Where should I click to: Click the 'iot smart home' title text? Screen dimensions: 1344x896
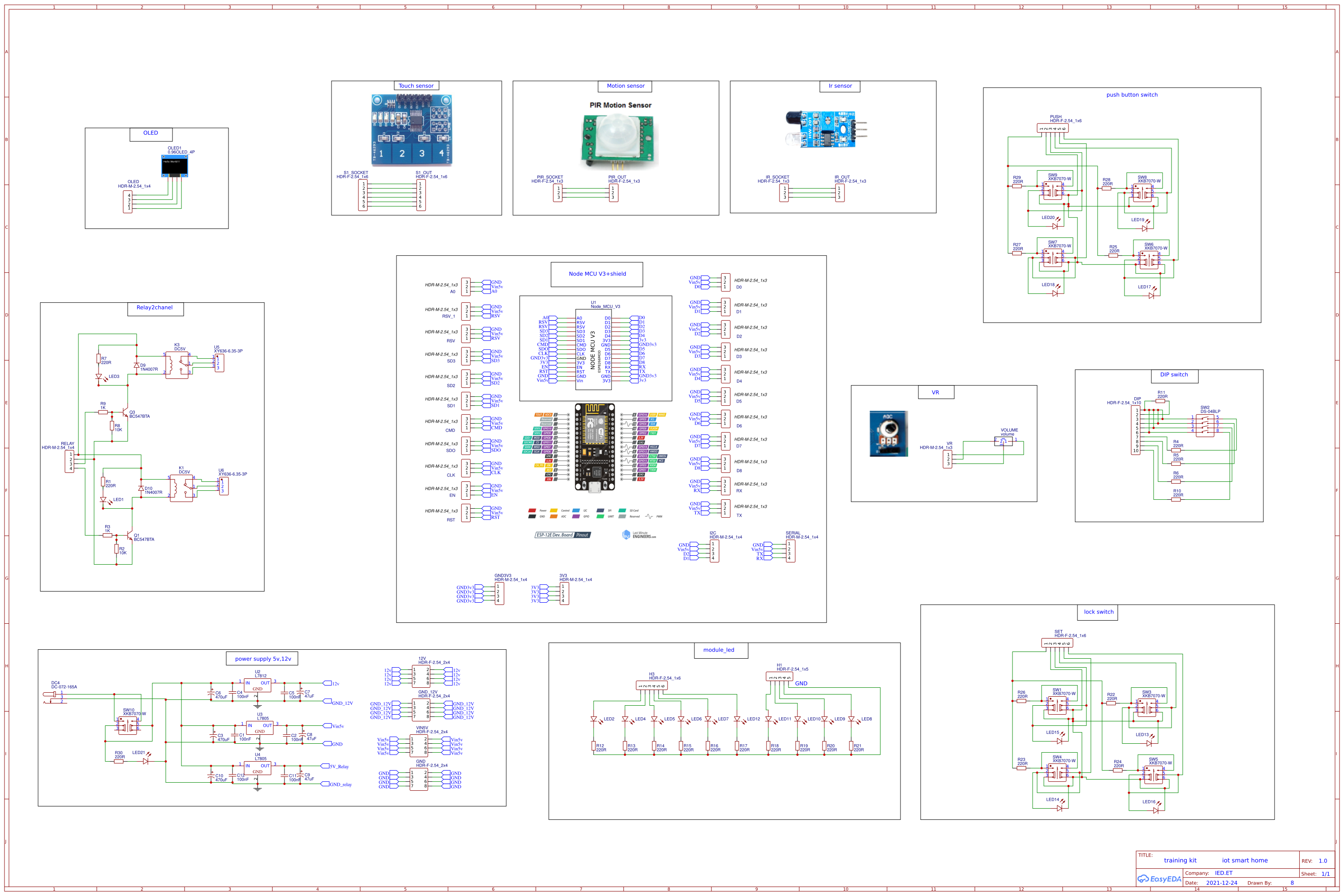(1244, 860)
